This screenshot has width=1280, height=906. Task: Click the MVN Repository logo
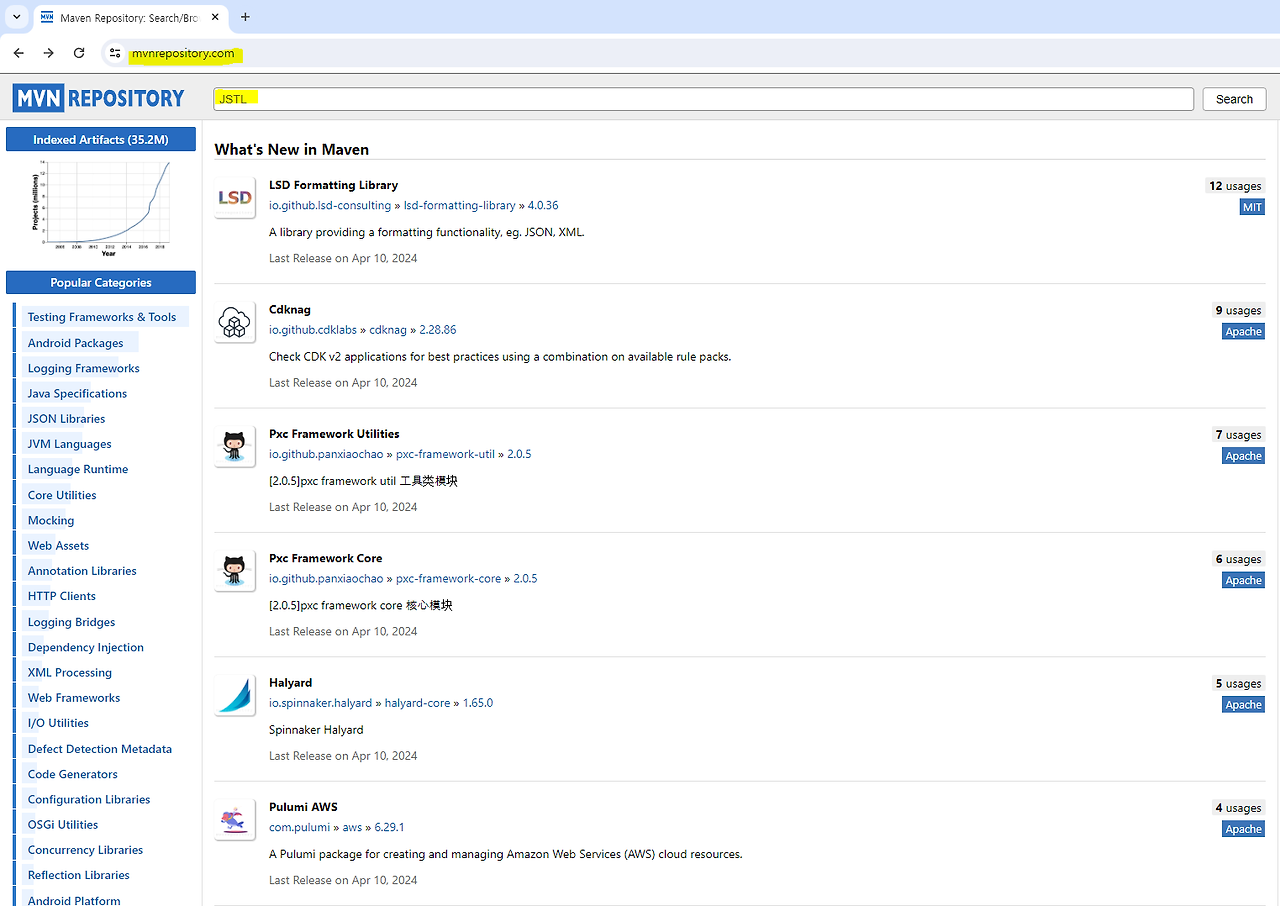pyautogui.click(x=99, y=98)
